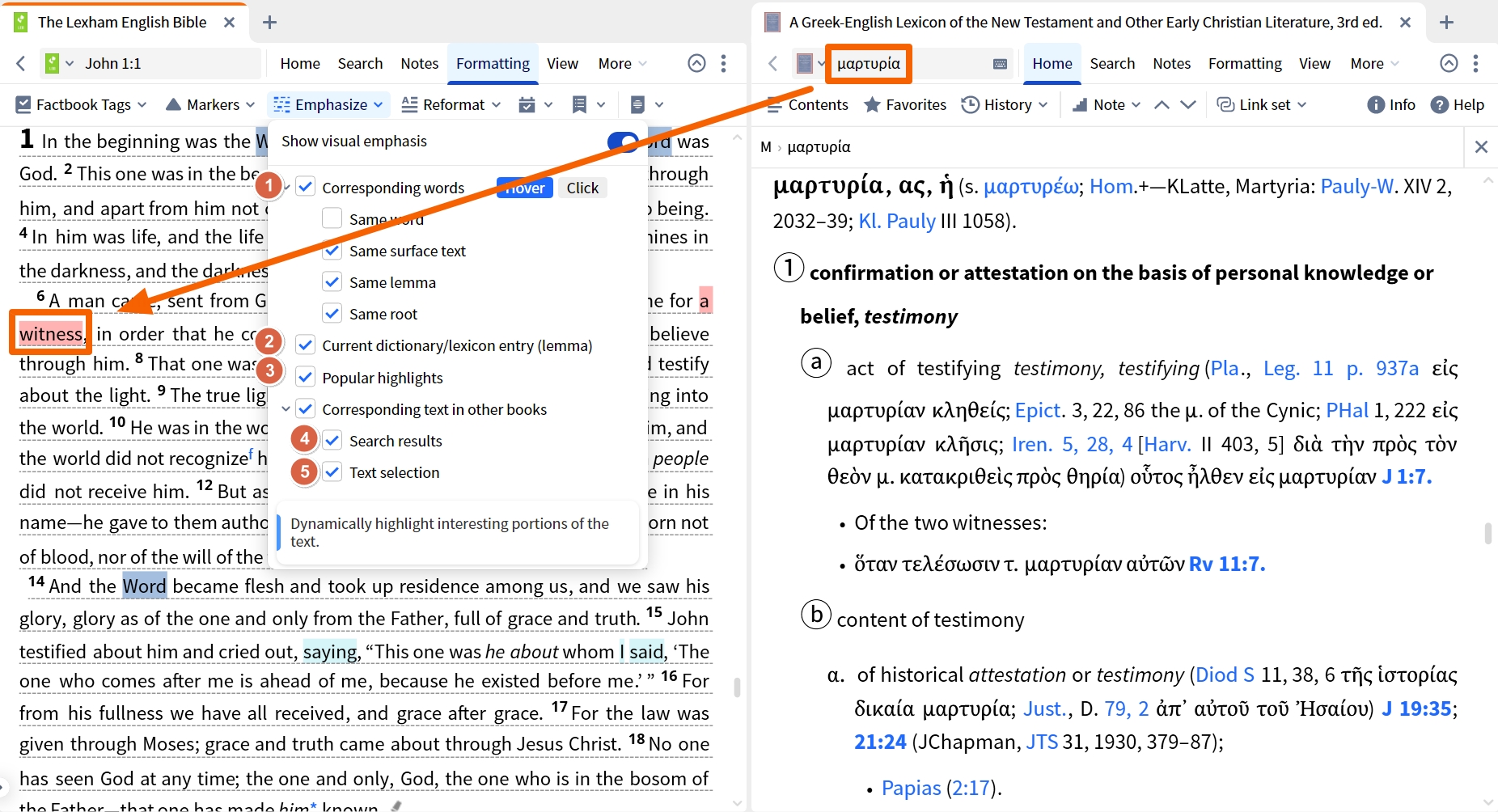Open the Info panel for the lexicon

tap(1391, 104)
